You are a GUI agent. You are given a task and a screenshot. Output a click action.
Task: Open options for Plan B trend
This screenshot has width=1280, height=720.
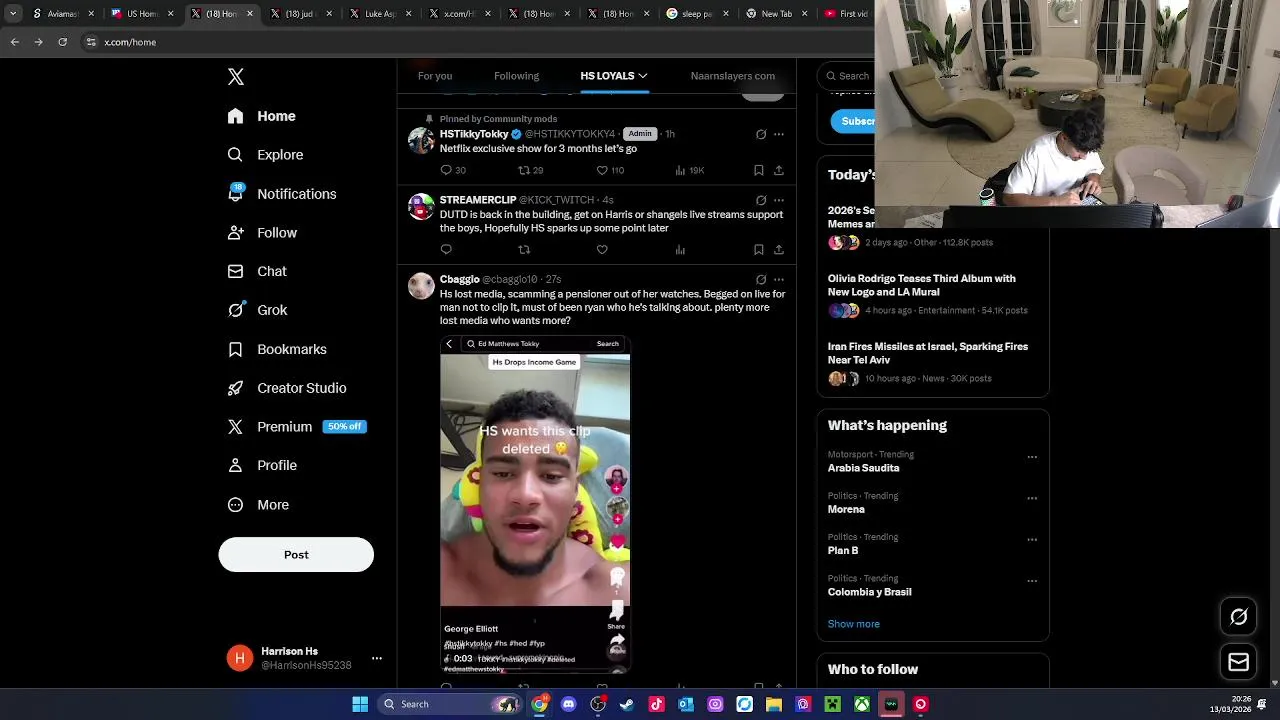click(1032, 539)
